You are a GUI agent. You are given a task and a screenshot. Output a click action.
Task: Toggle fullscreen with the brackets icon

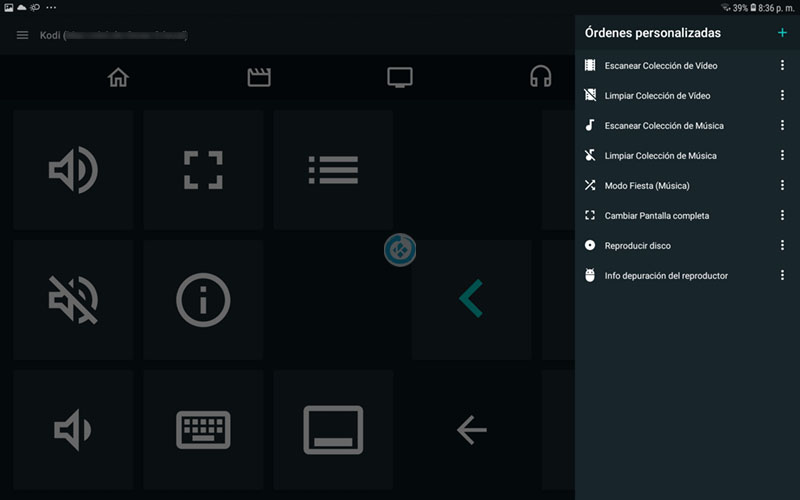pyautogui.click(x=203, y=170)
